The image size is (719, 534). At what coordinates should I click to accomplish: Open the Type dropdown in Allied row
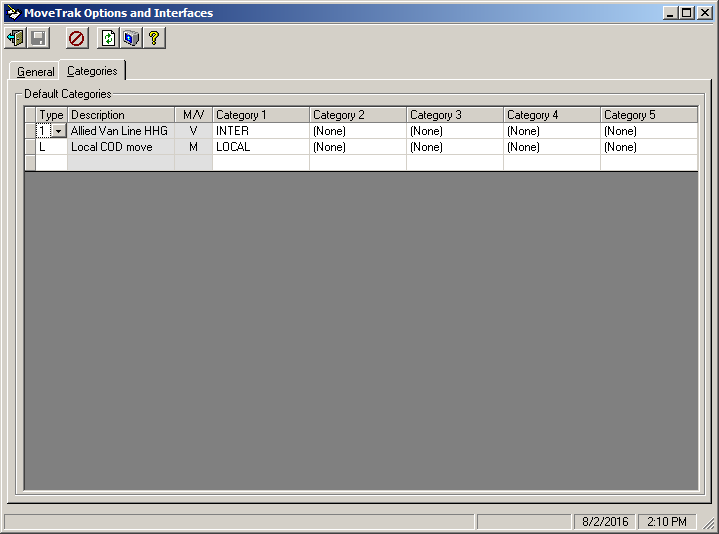pyautogui.click(x=58, y=131)
